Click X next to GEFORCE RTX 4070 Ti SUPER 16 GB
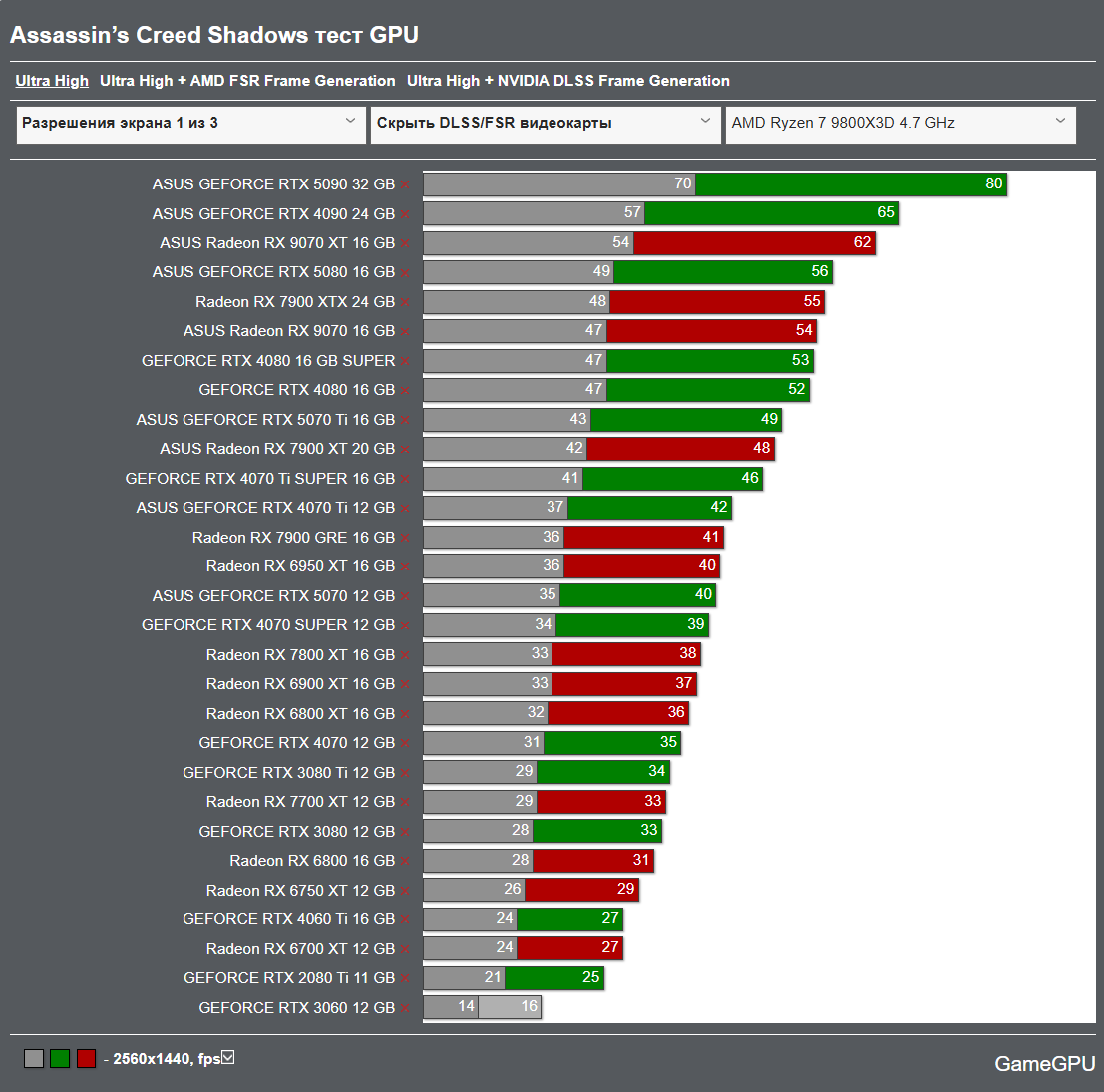Image resolution: width=1104 pixels, height=1092 pixels. [405, 479]
